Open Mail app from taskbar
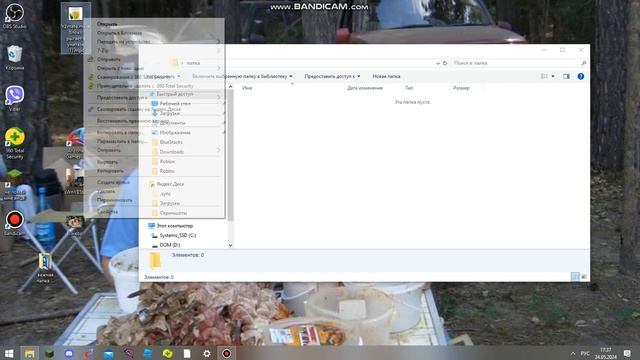This screenshot has height=360, width=640. pyautogui.click(x=109, y=353)
